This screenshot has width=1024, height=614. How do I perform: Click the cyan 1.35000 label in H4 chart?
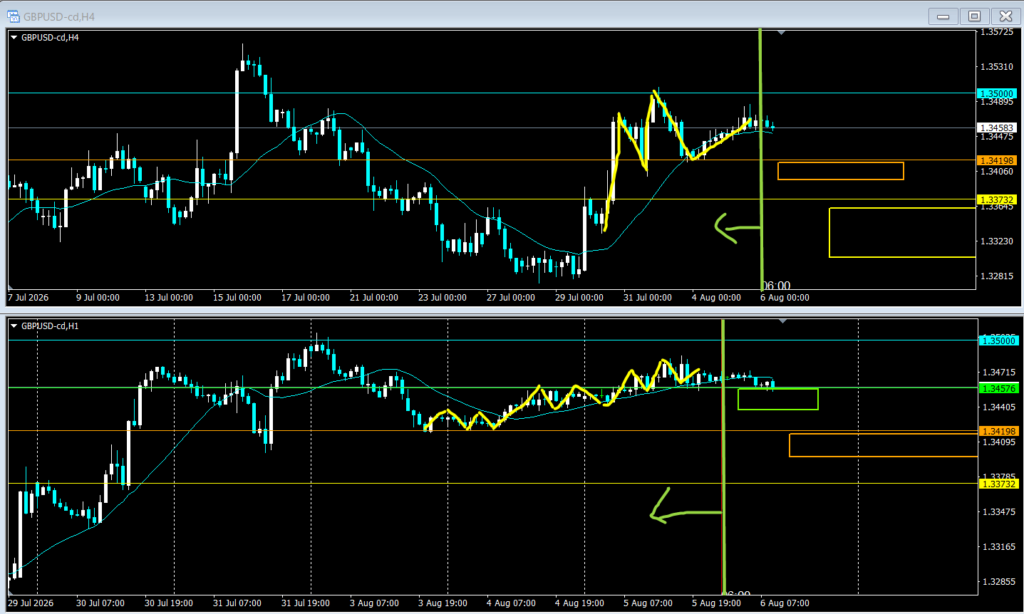tap(997, 93)
